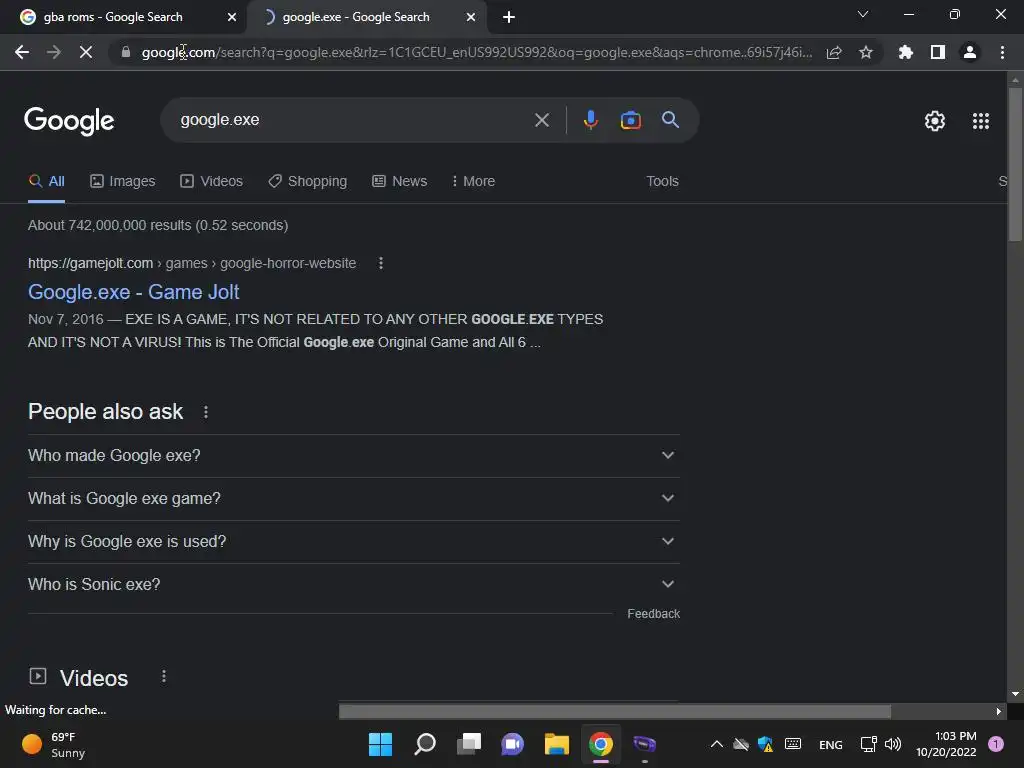Open the clock showing 1:03 PM

click(946, 744)
